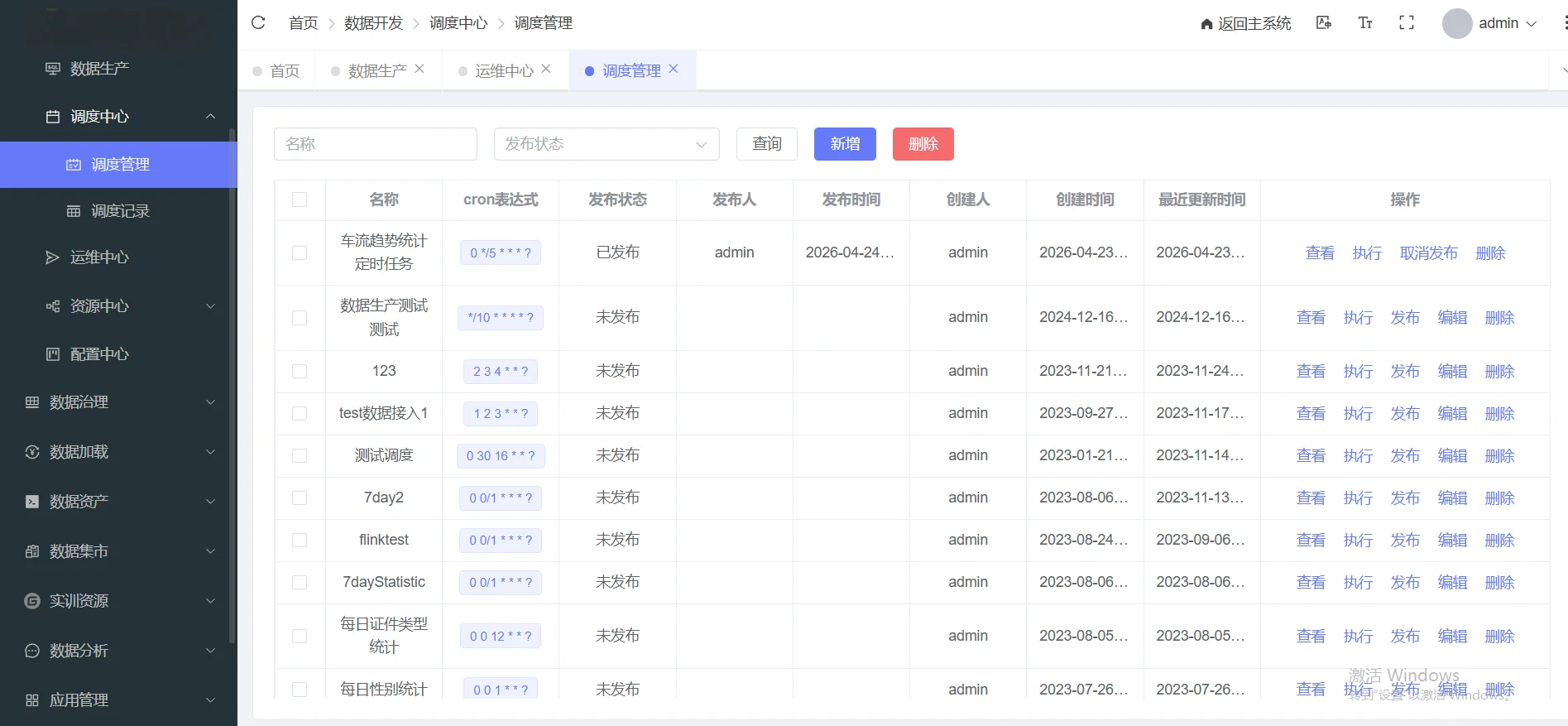Close the 数据生产 tab
Screen dimensions: 1568x726
[420, 69]
